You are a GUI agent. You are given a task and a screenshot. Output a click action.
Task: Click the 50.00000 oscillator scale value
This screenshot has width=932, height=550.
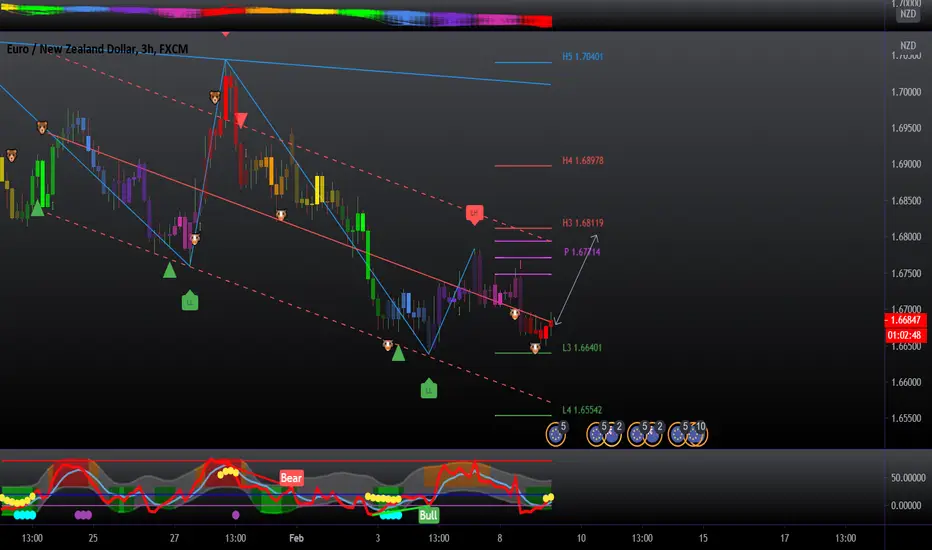908,477
